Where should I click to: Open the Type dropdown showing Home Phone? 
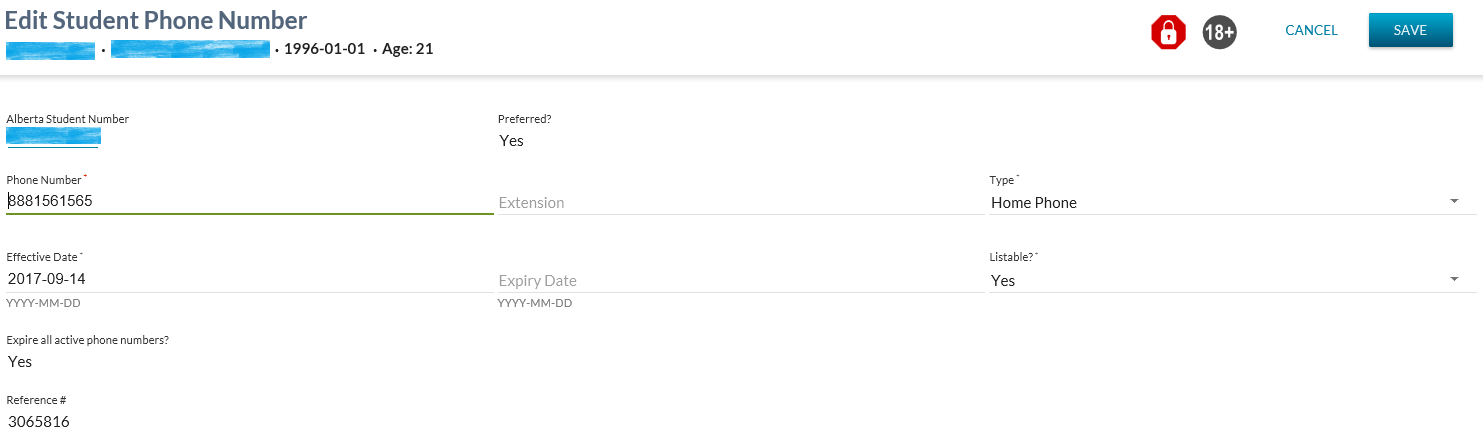(x=1215, y=203)
